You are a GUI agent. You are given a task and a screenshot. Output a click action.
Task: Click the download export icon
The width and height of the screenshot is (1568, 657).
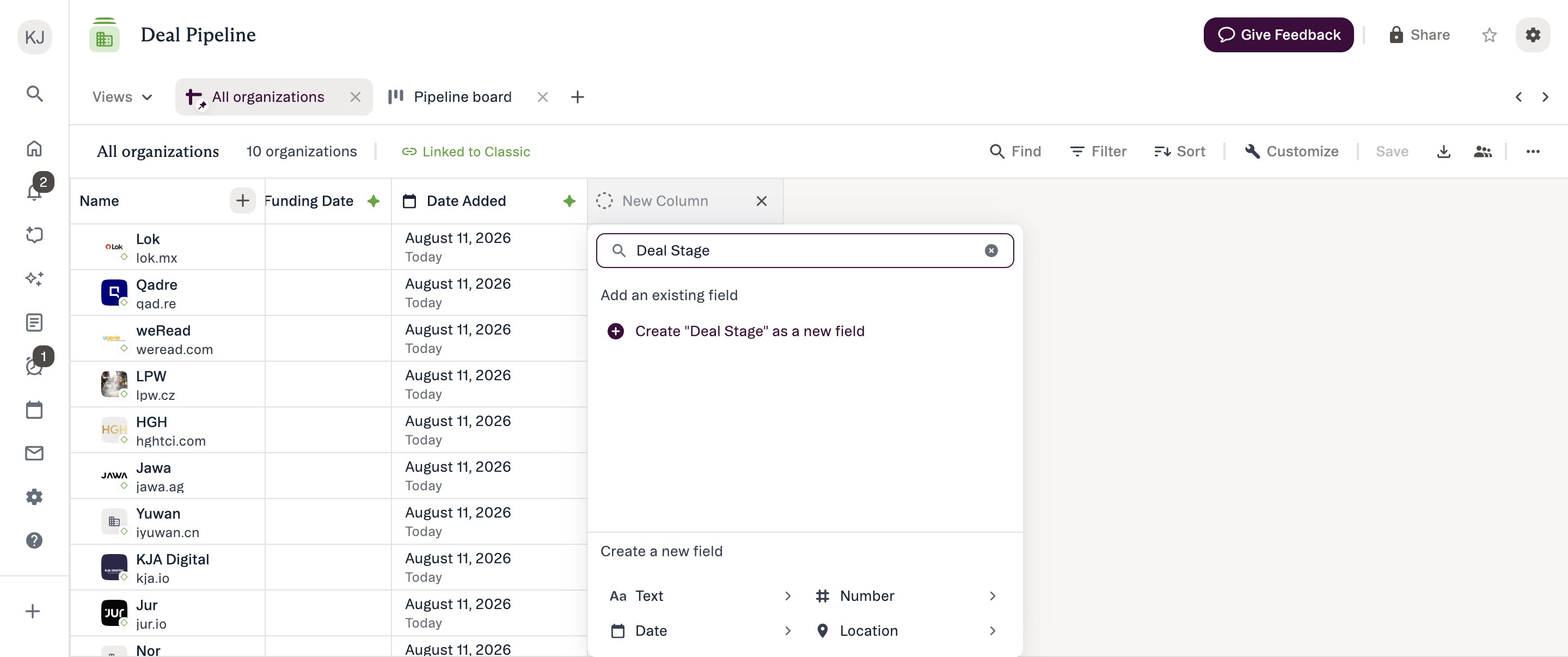(x=1443, y=151)
